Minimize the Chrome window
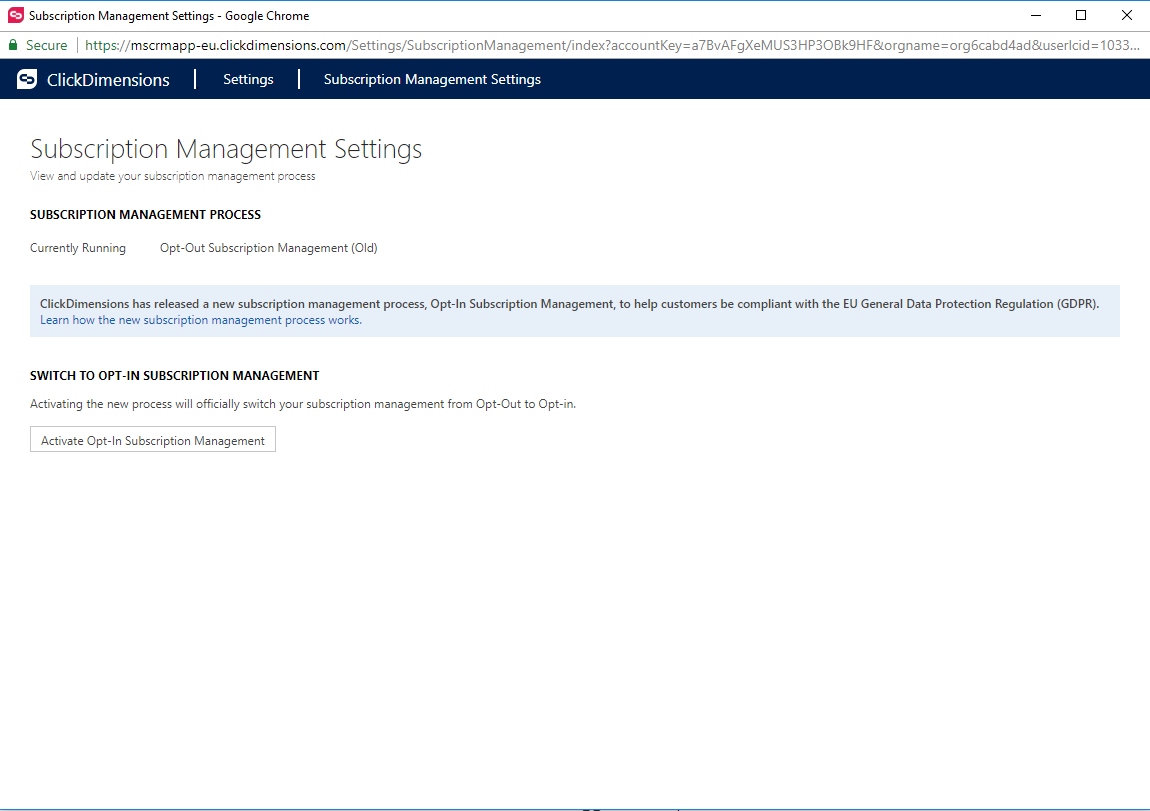Image resolution: width=1150 pixels, height=811 pixels. [x=1036, y=15]
